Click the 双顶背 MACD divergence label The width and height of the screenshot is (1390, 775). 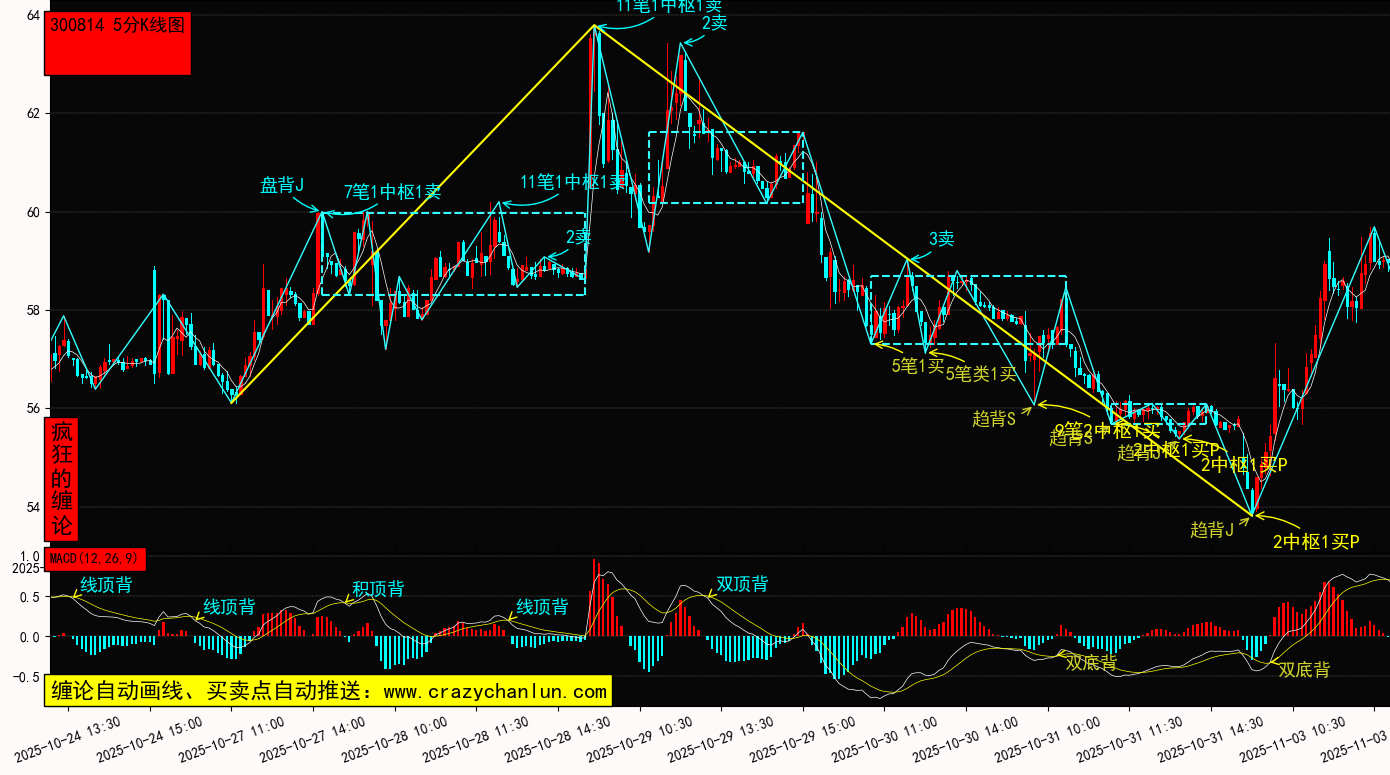742,585
